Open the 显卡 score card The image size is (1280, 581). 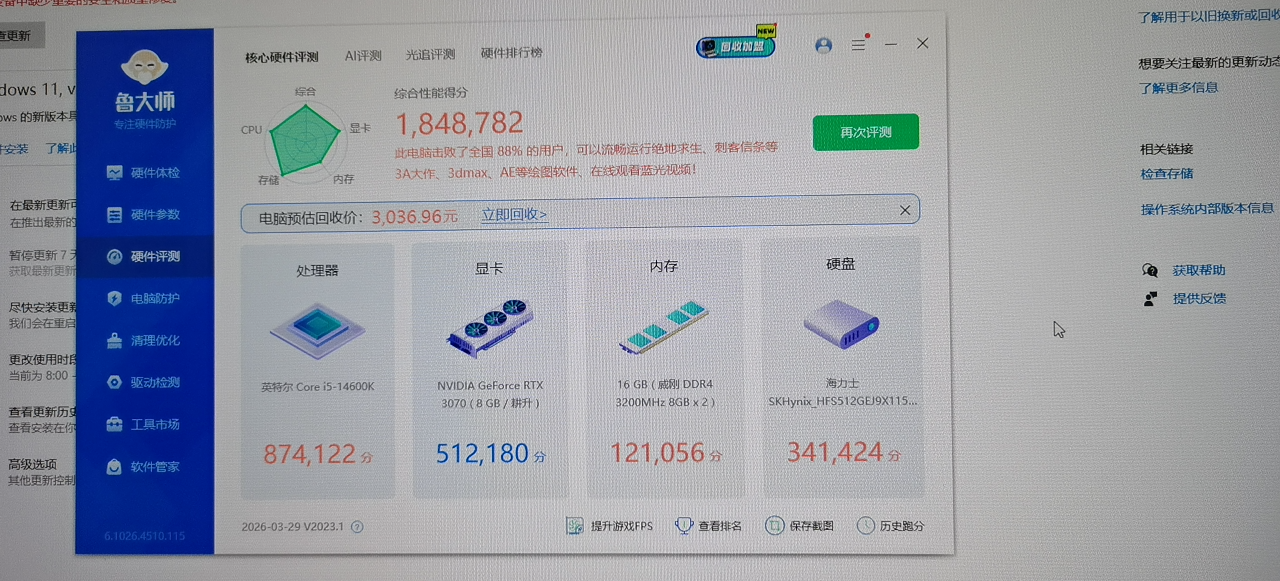490,368
